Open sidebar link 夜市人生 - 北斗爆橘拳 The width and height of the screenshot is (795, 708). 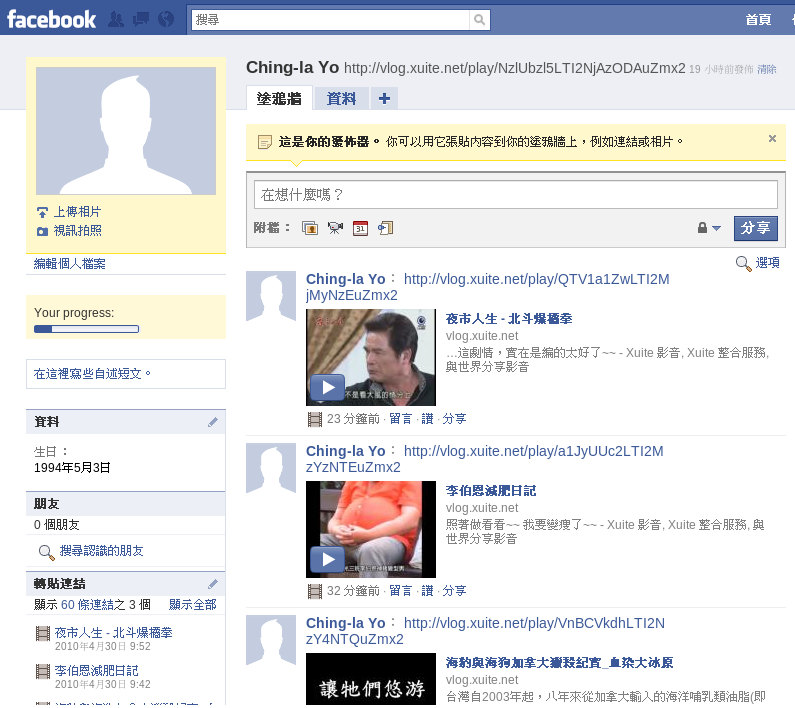coord(114,632)
